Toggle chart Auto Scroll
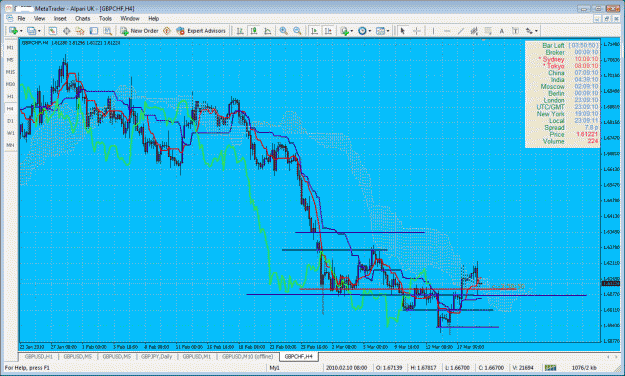Screen dimensions: 625x376 coord(314,31)
